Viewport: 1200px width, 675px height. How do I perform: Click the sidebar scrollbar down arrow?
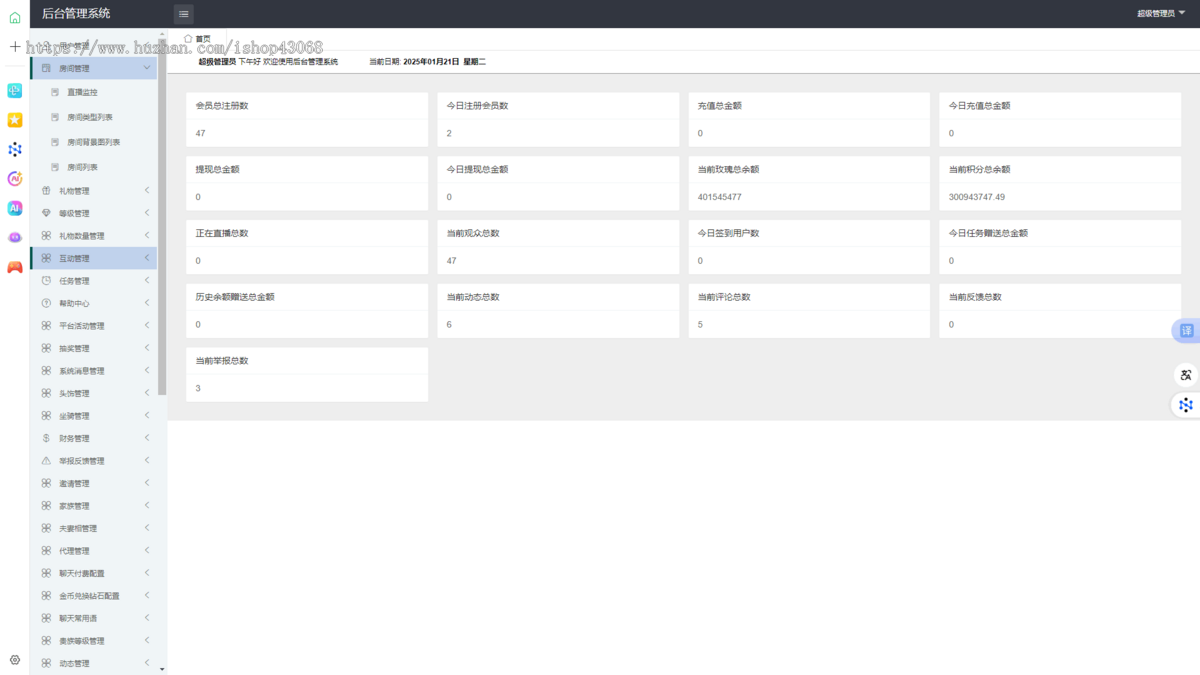pyautogui.click(x=162, y=669)
